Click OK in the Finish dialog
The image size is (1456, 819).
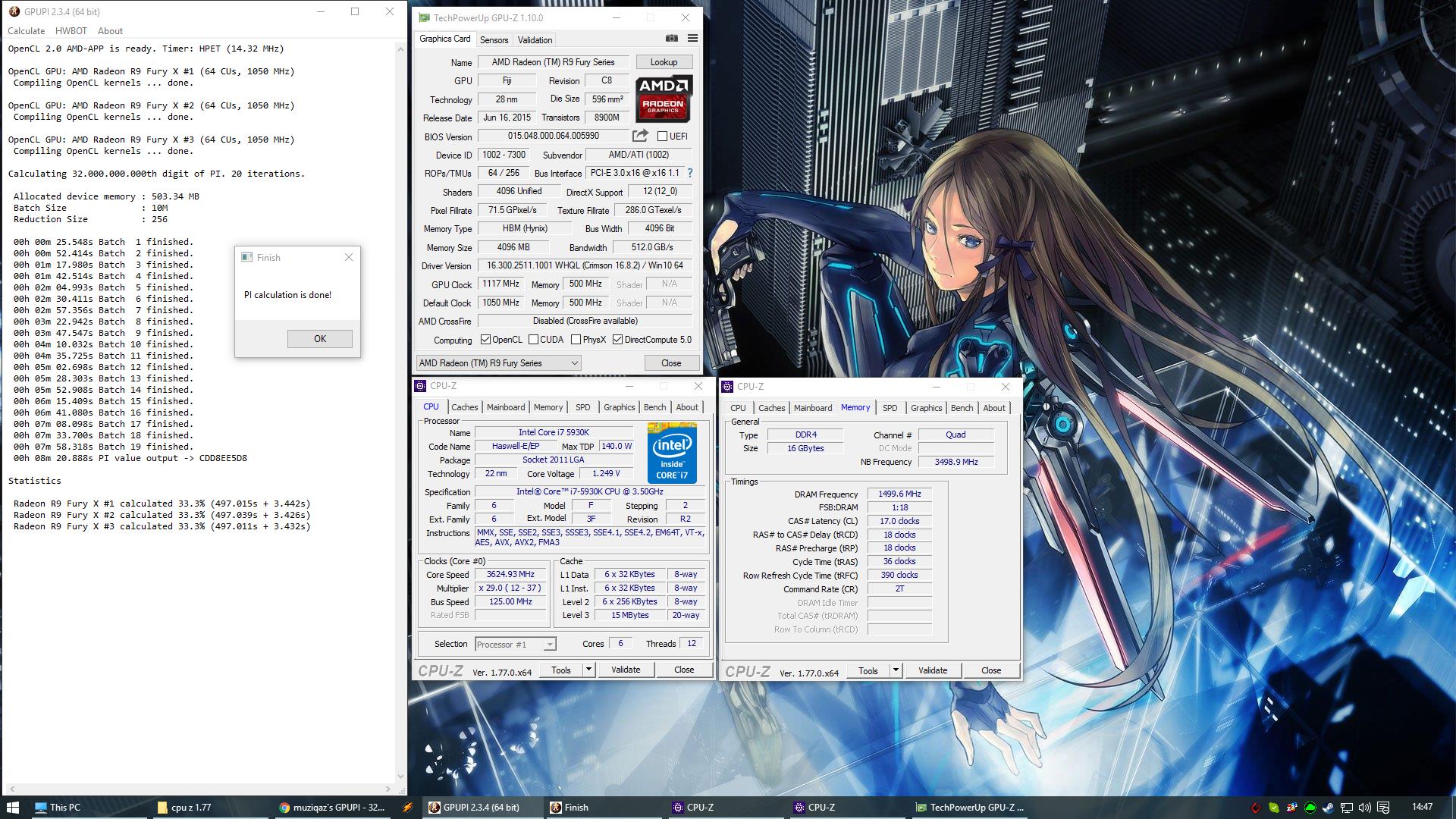pos(320,339)
